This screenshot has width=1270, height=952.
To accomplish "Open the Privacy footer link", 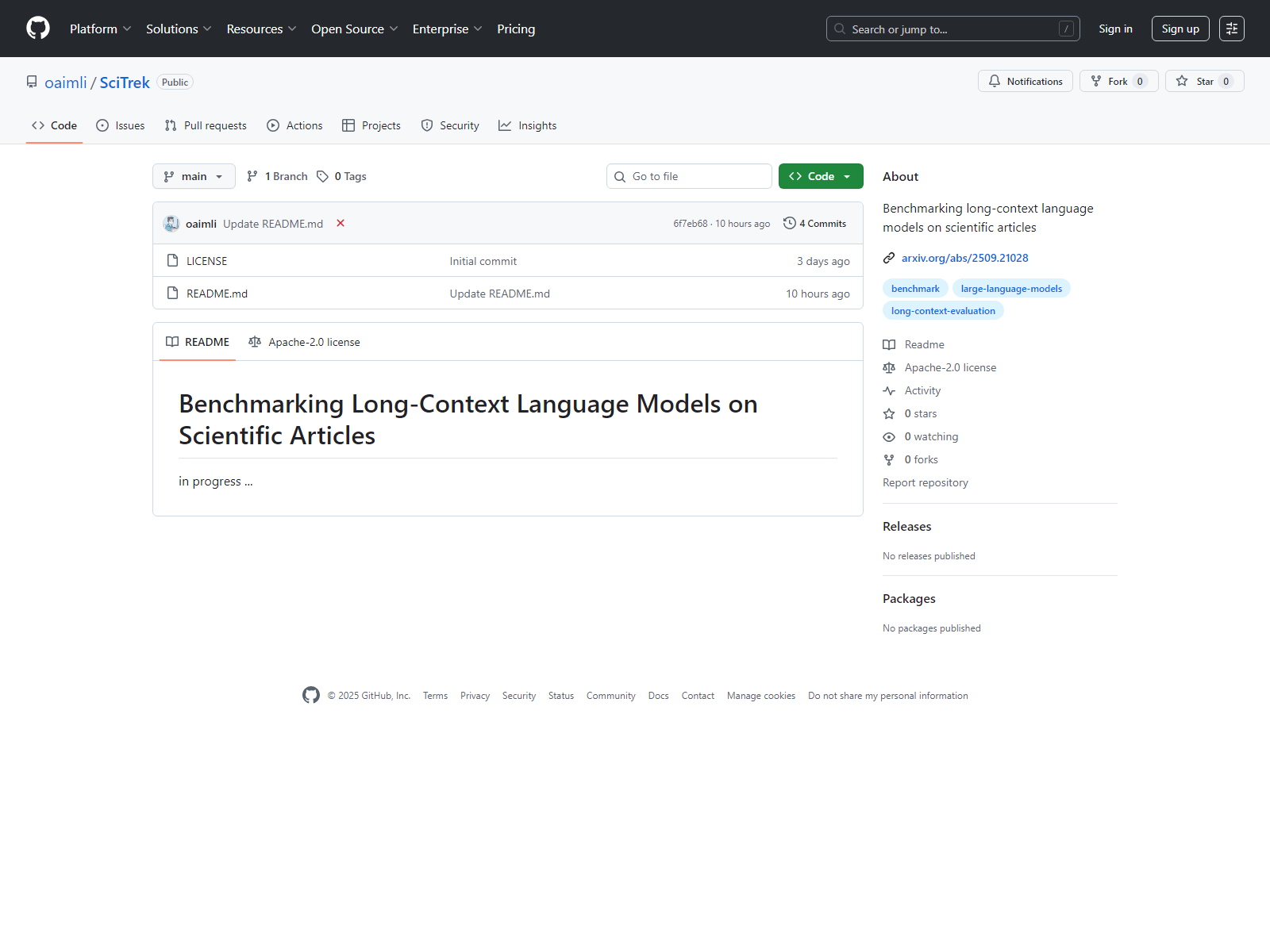I will tap(475, 696).
